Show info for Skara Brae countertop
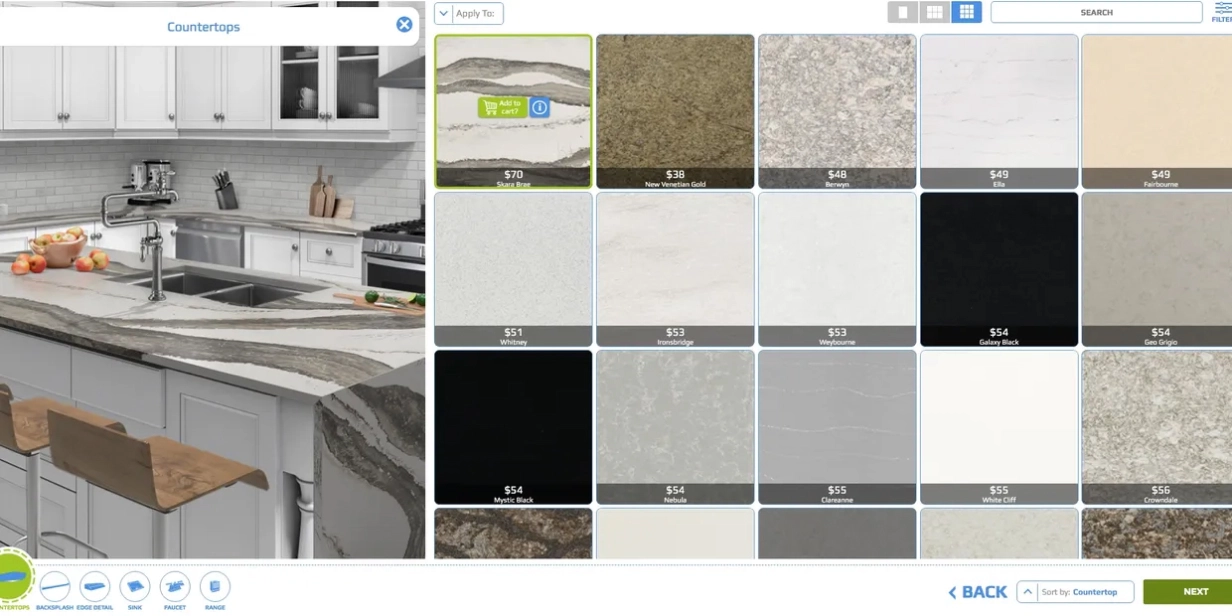Viewport: 1232px width, 616px height. click(539, 107)
